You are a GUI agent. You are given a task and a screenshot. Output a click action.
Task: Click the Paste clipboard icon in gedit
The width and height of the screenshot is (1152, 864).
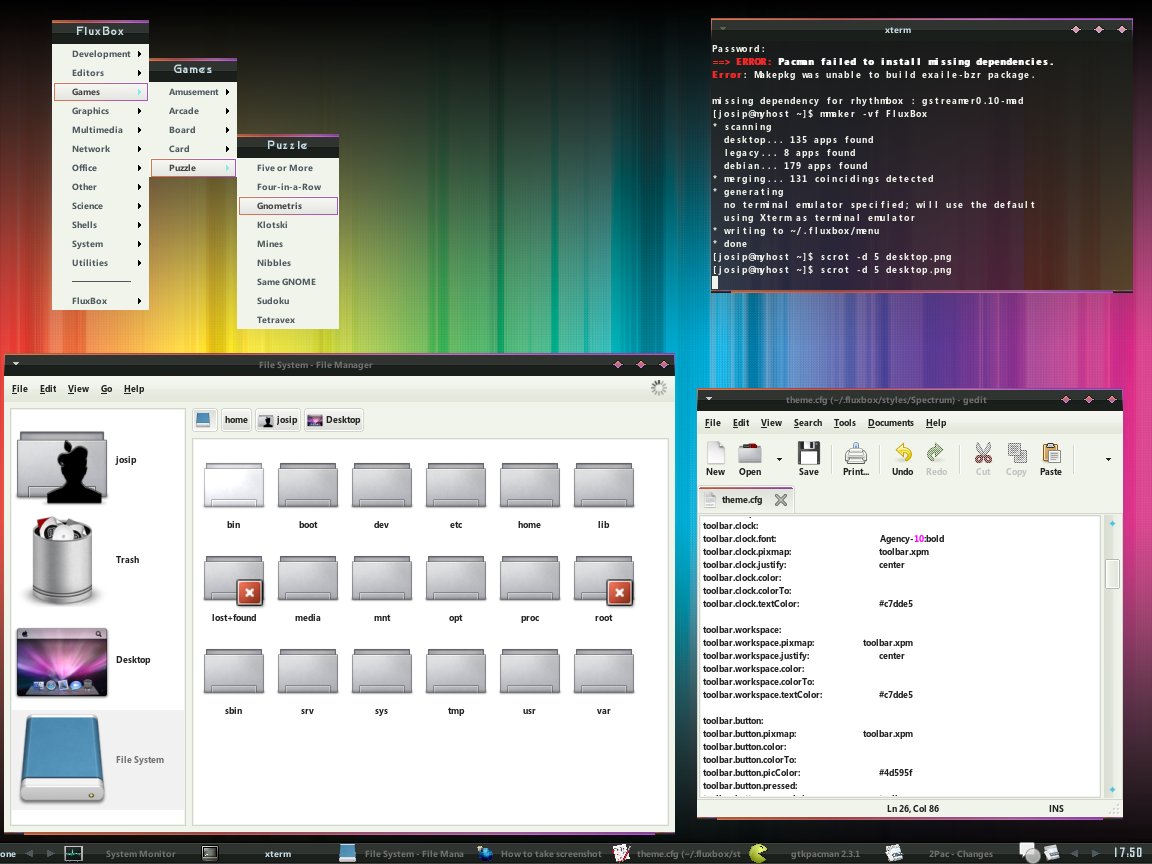pyautogui.click(x=1051, y=458)
